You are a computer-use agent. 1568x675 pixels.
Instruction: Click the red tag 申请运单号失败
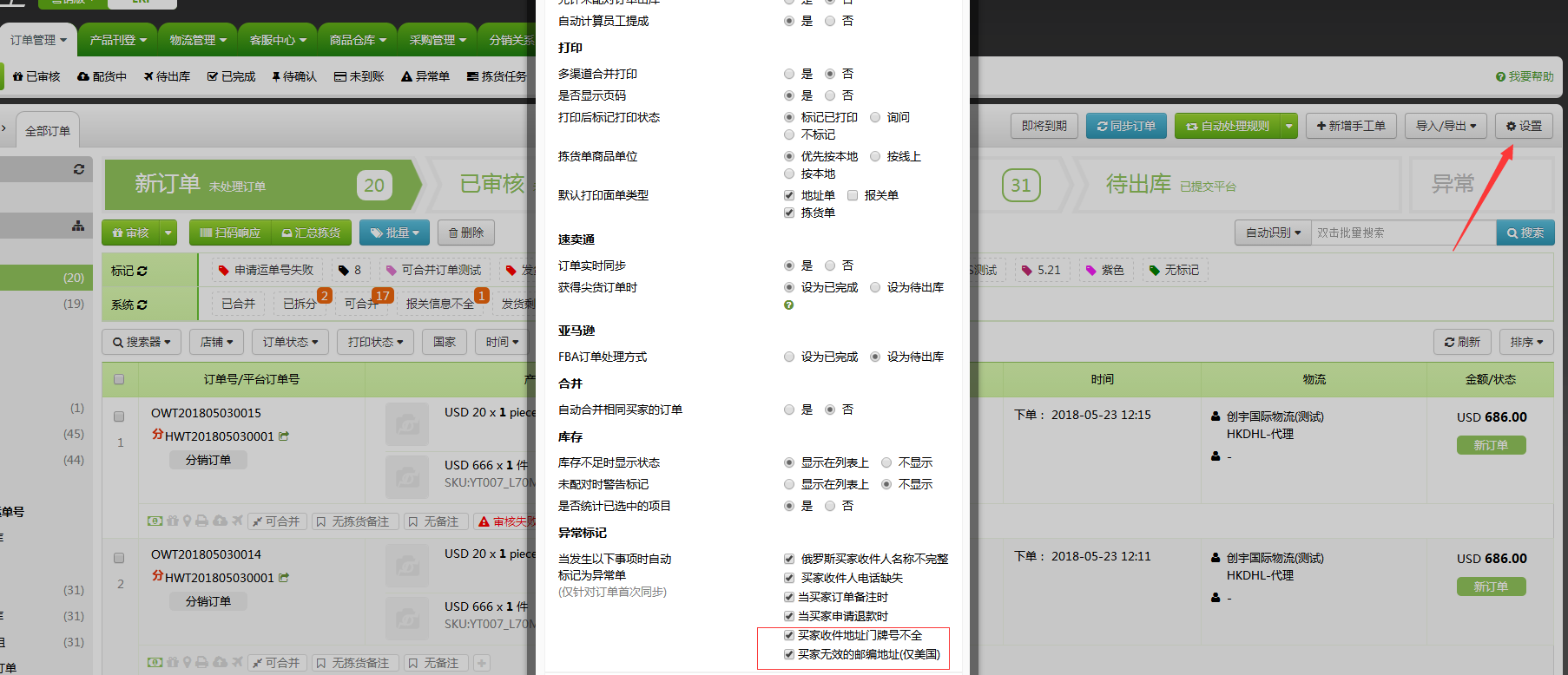[266, 270]
